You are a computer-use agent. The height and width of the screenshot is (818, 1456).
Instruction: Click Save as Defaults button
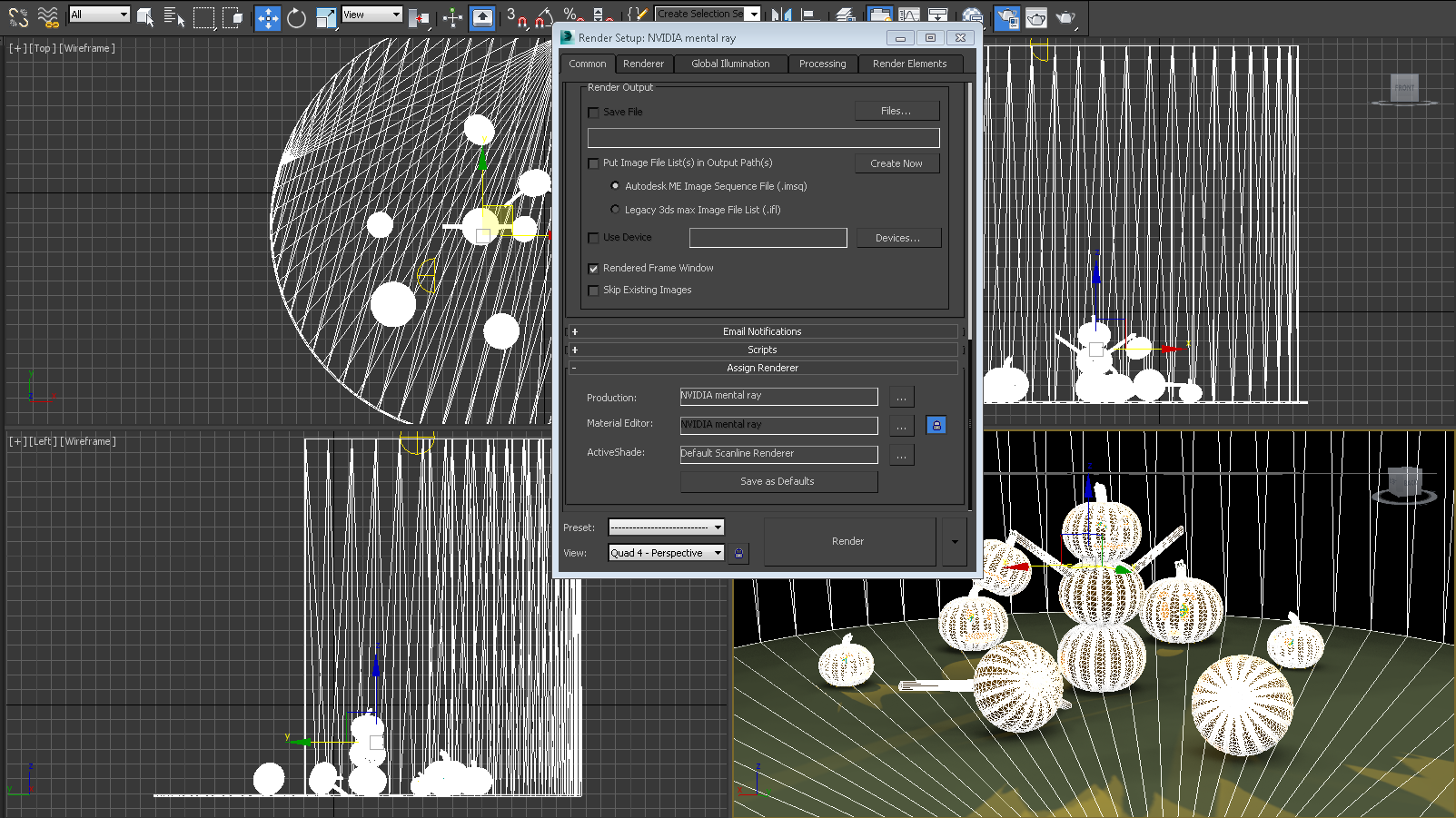[778, 481]
